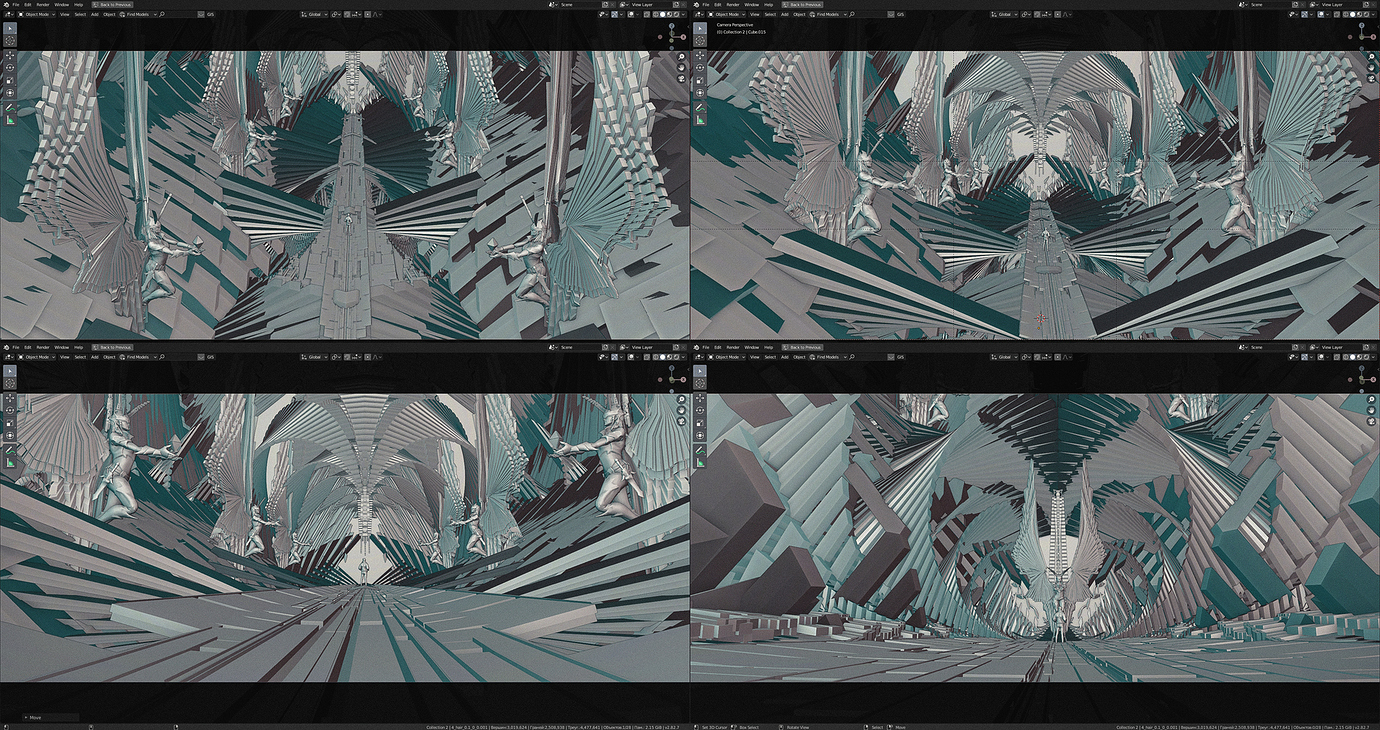Open the Add menu in top-left viewport header

(94, 14)
